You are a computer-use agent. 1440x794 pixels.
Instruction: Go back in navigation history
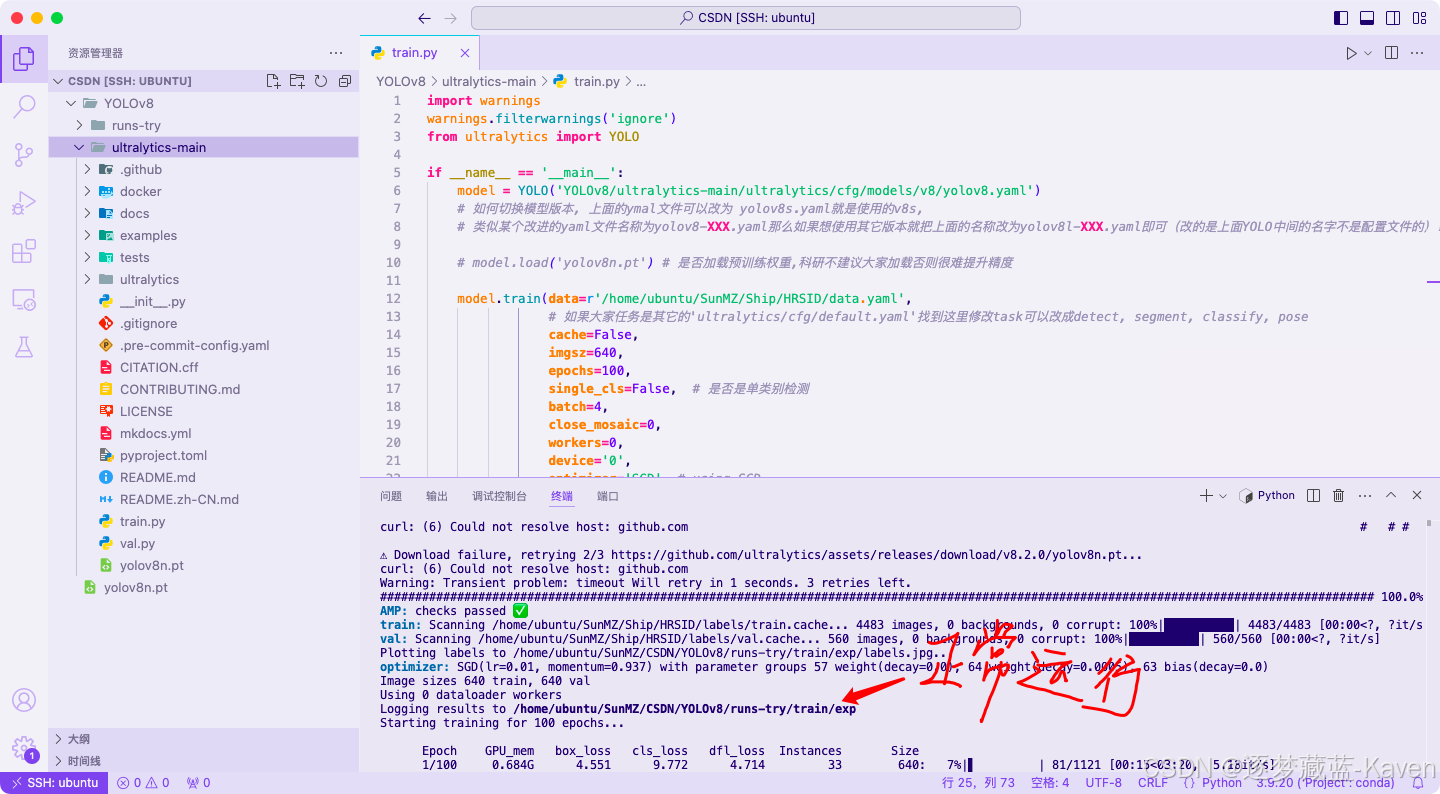click(x=425, y=18)
